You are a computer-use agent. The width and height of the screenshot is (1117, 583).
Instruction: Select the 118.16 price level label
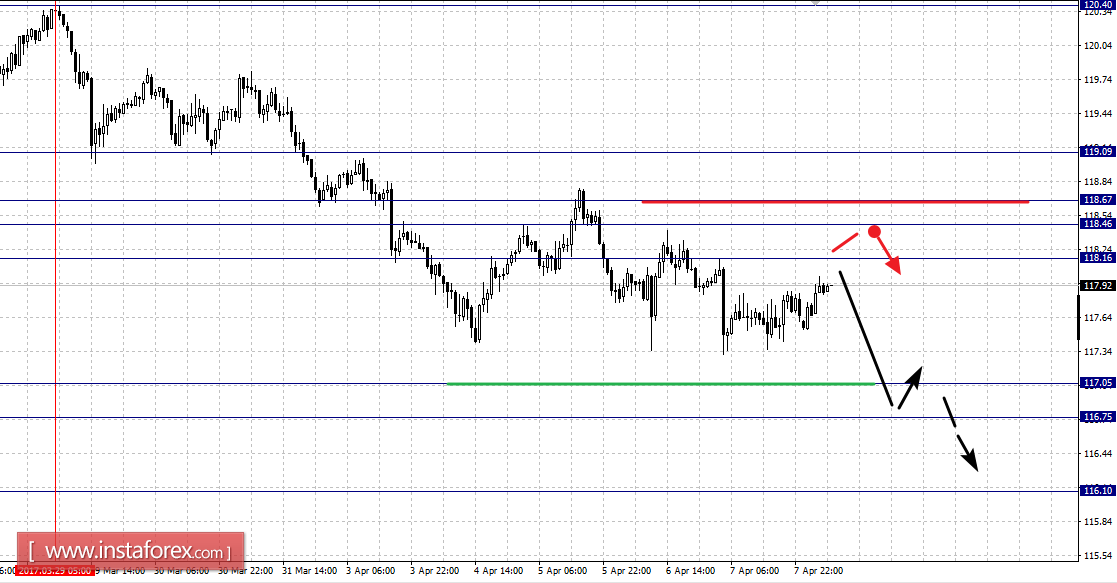1098,257
